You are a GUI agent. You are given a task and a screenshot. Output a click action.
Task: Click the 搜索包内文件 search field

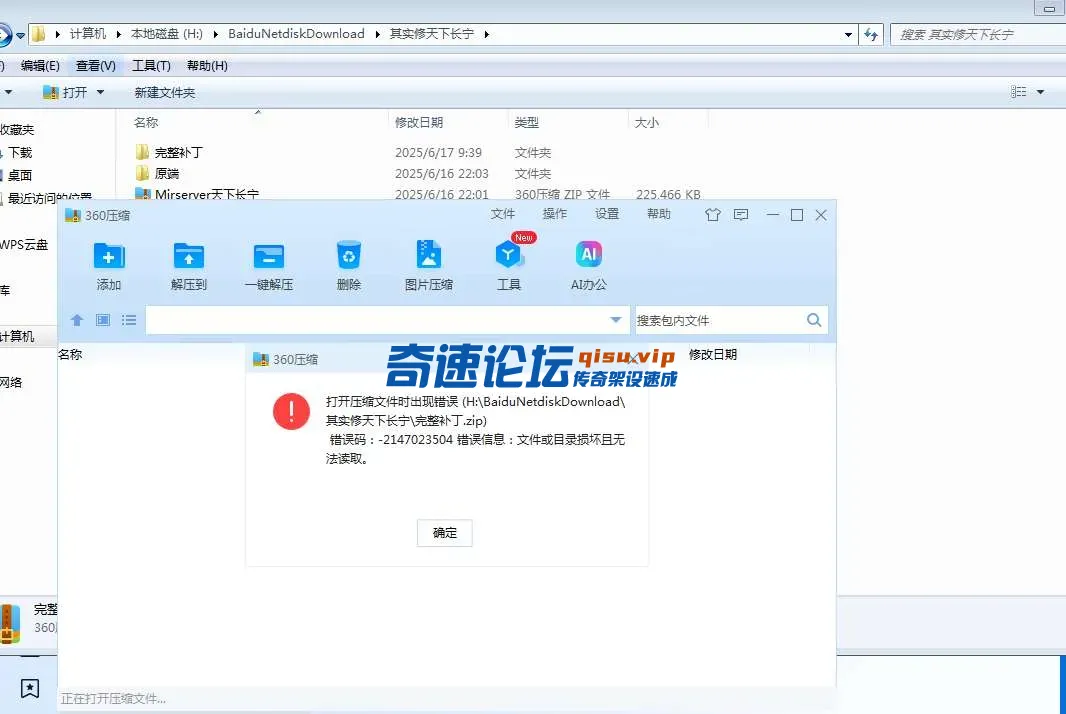pyautogui.click(x=720, y=320)
